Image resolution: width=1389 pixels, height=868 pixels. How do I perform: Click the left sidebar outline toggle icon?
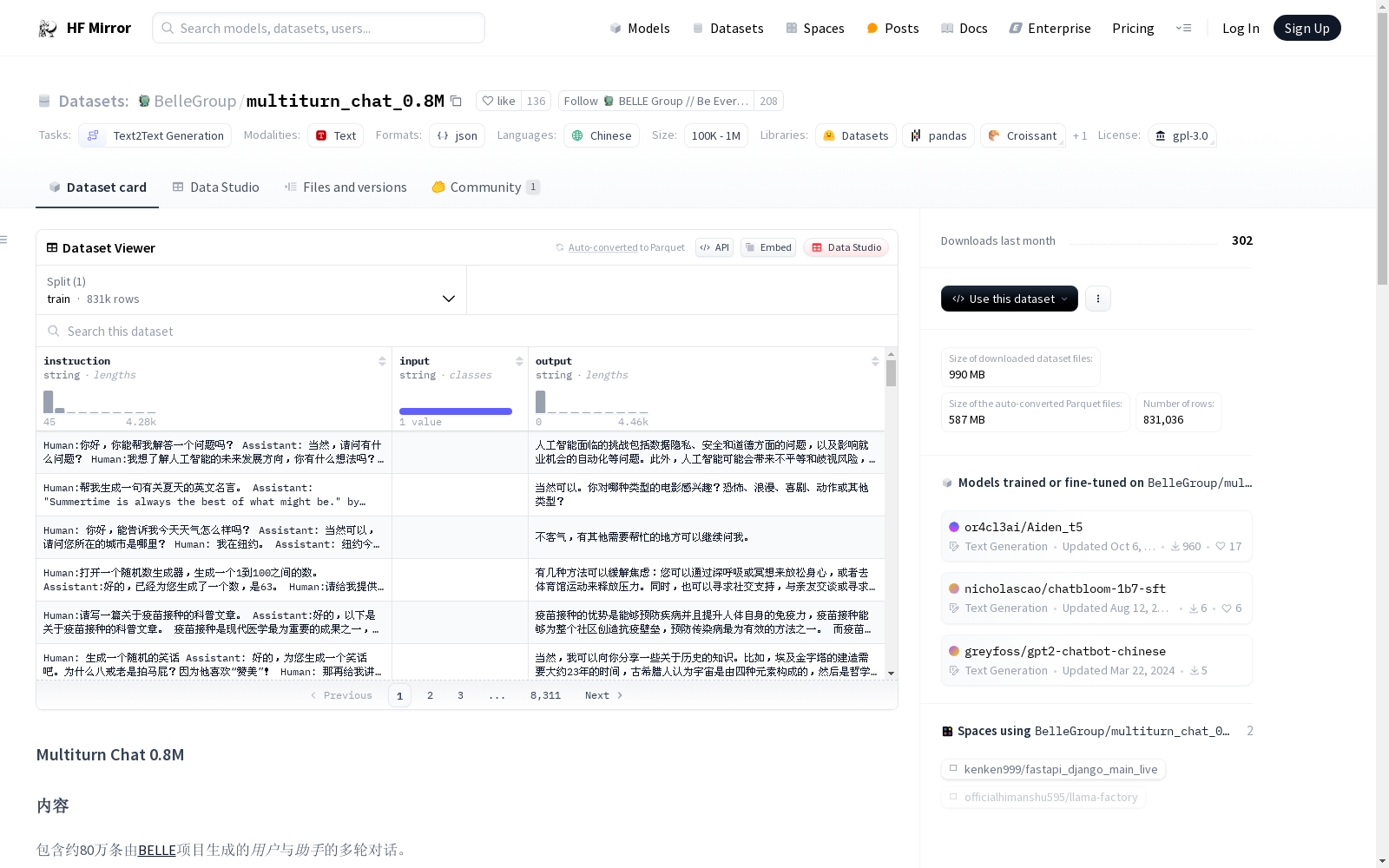click(4, 240)
